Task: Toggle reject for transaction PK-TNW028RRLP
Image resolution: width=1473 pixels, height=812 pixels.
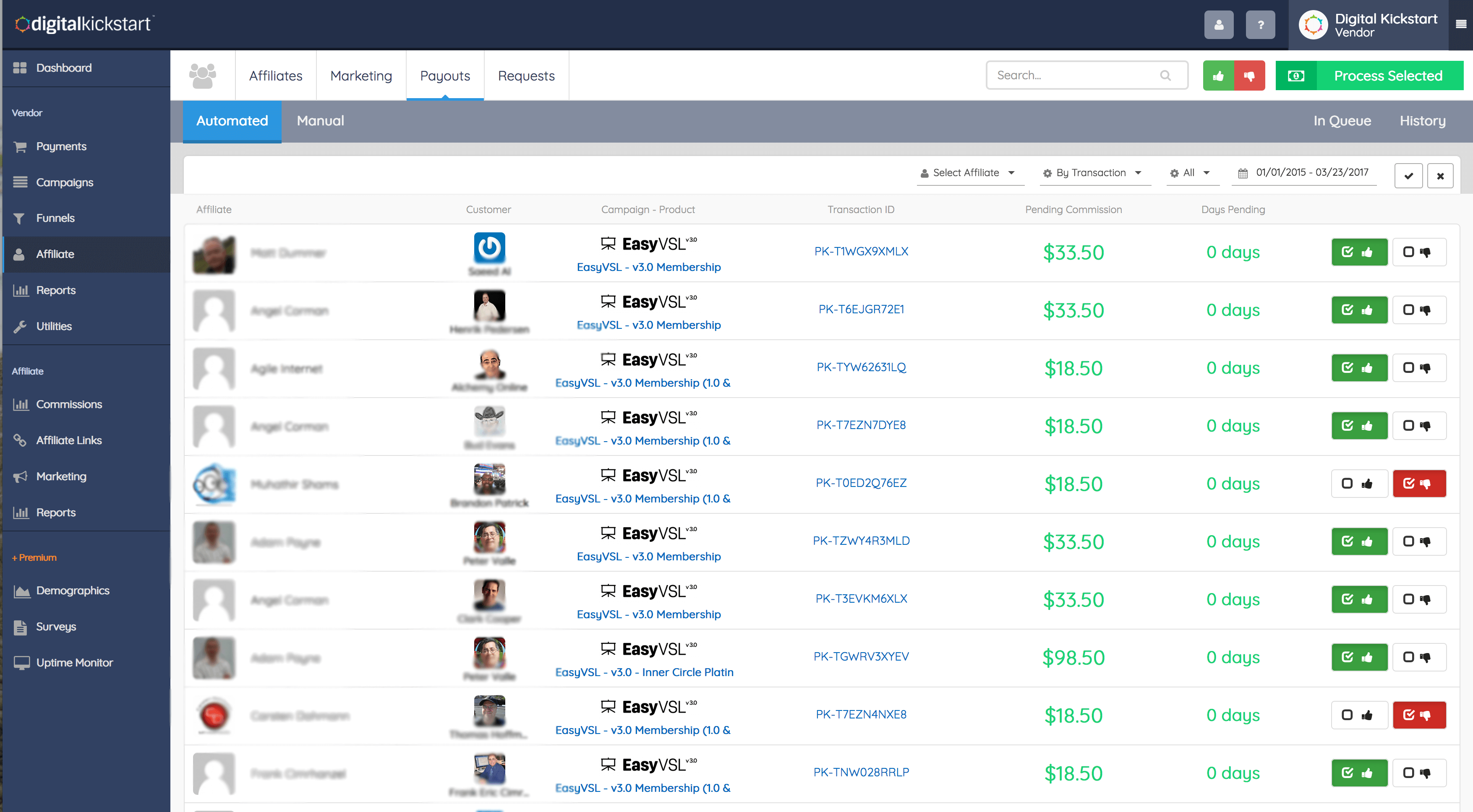Action: point(1419,773)
